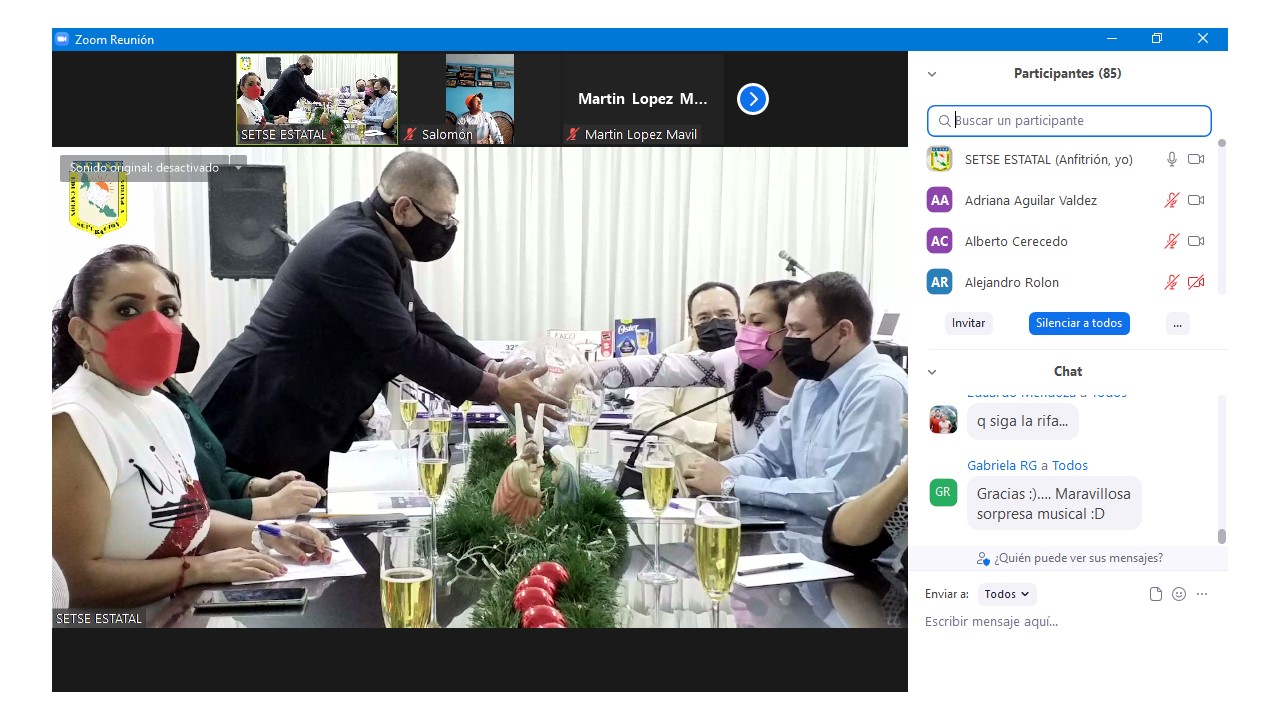This screenshot has height=720, width=1280.
Task: Toggle Alberto Cerecedo's video camera icon
Action: (1195, 241)
